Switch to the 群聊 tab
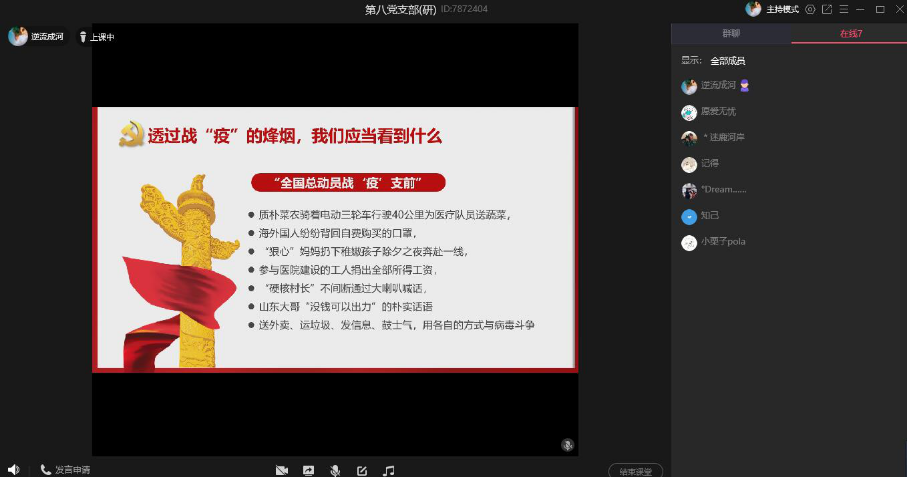The image size is (907, 477). (731, 34)
